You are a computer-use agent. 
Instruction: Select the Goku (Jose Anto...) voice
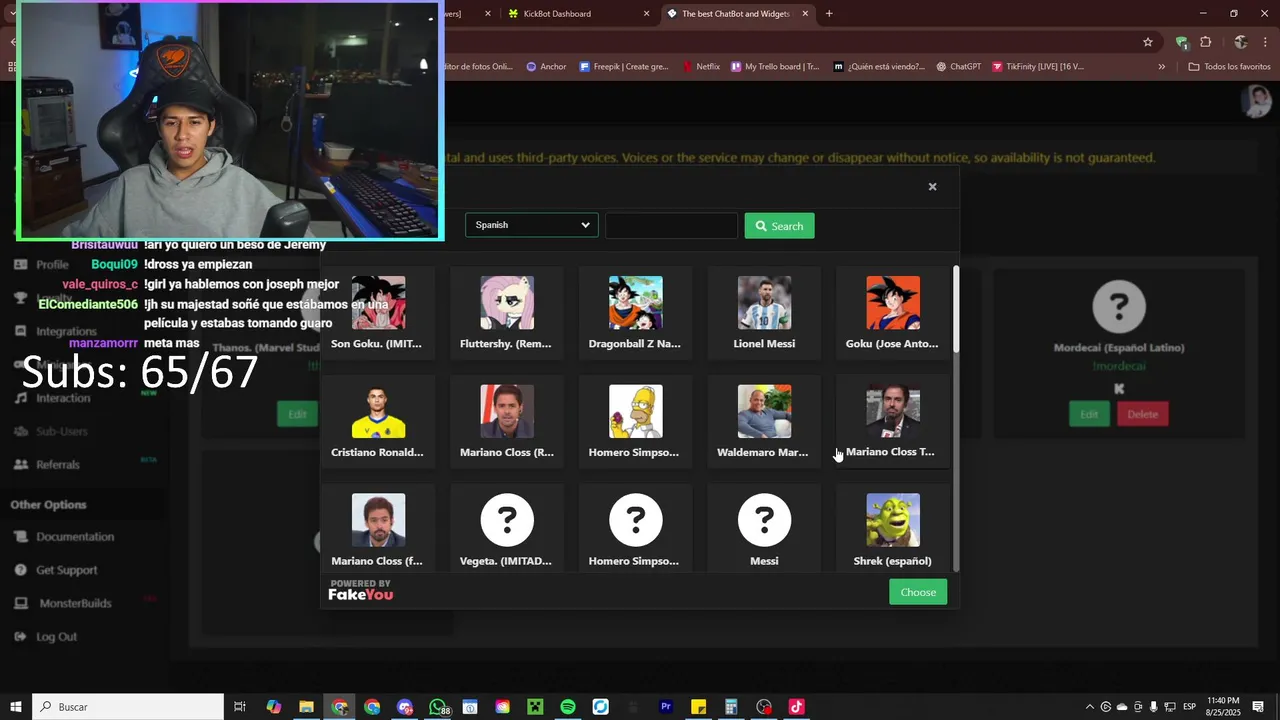tap(893, 313)
